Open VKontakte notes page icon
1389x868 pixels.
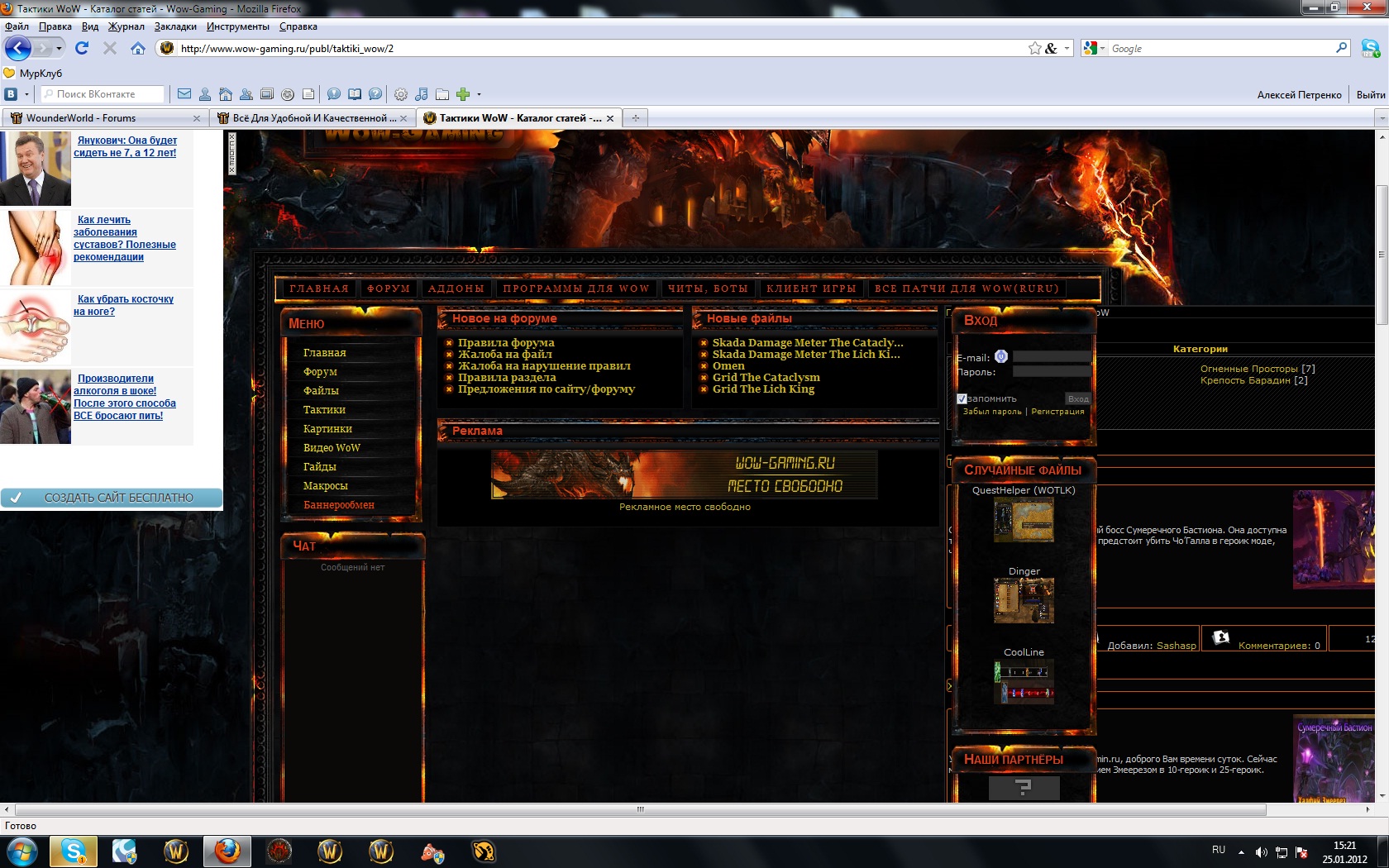308,94
